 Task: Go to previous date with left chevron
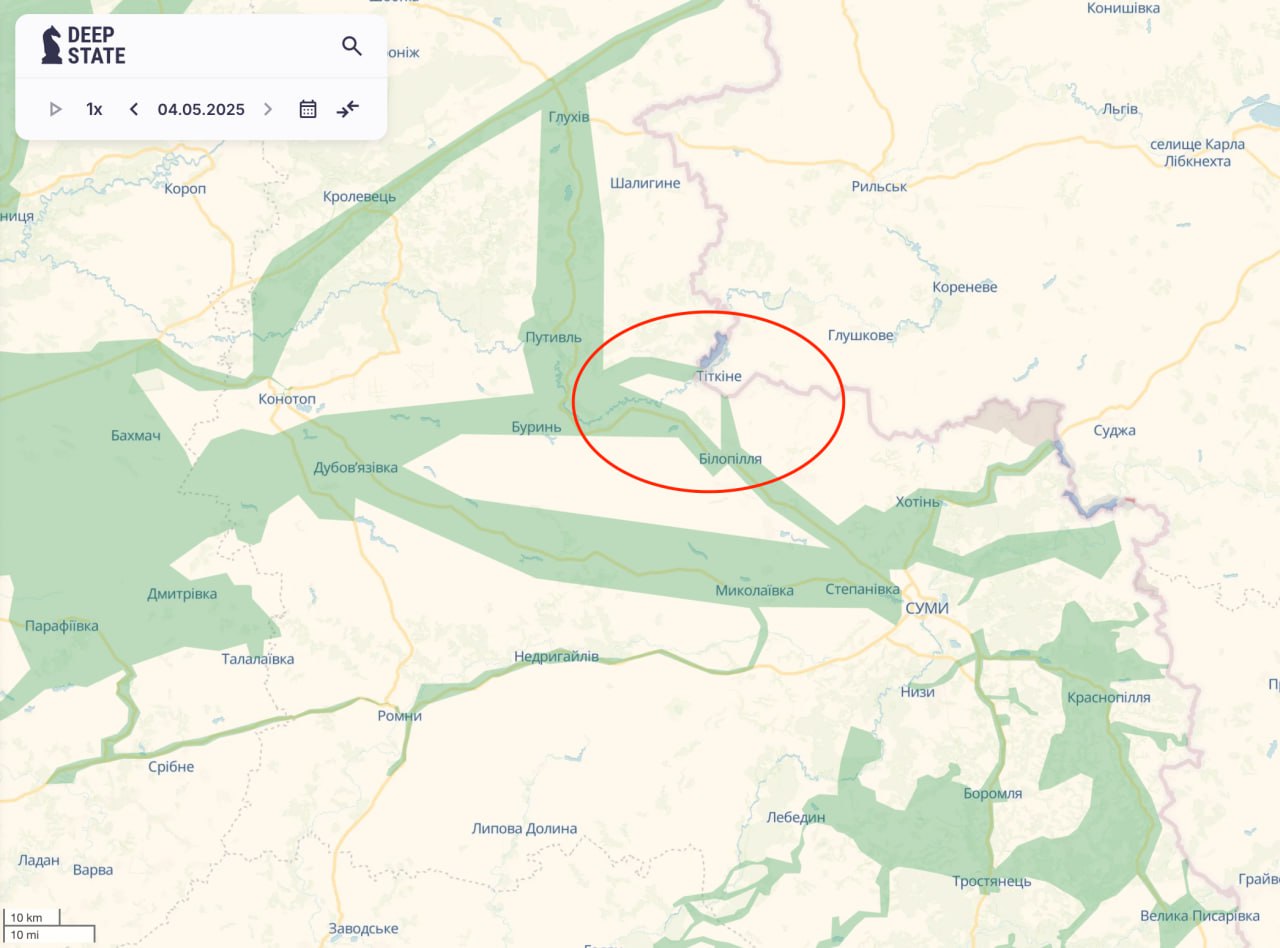(x=134, y=109)
